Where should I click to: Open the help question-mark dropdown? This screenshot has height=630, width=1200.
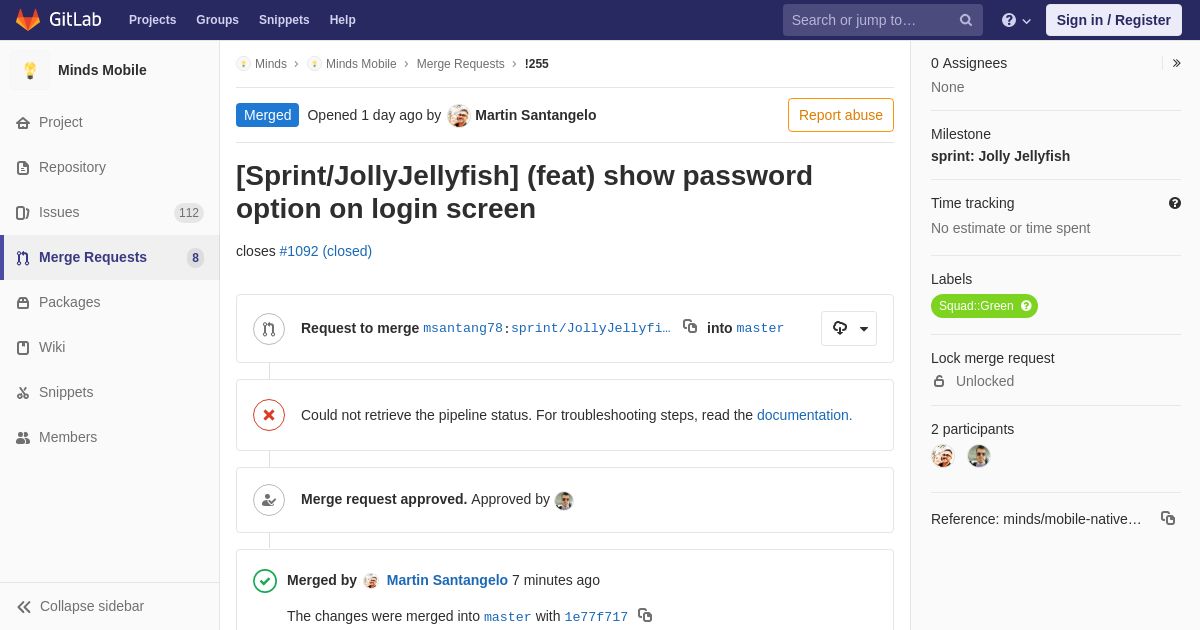[x=1016, y=20]
